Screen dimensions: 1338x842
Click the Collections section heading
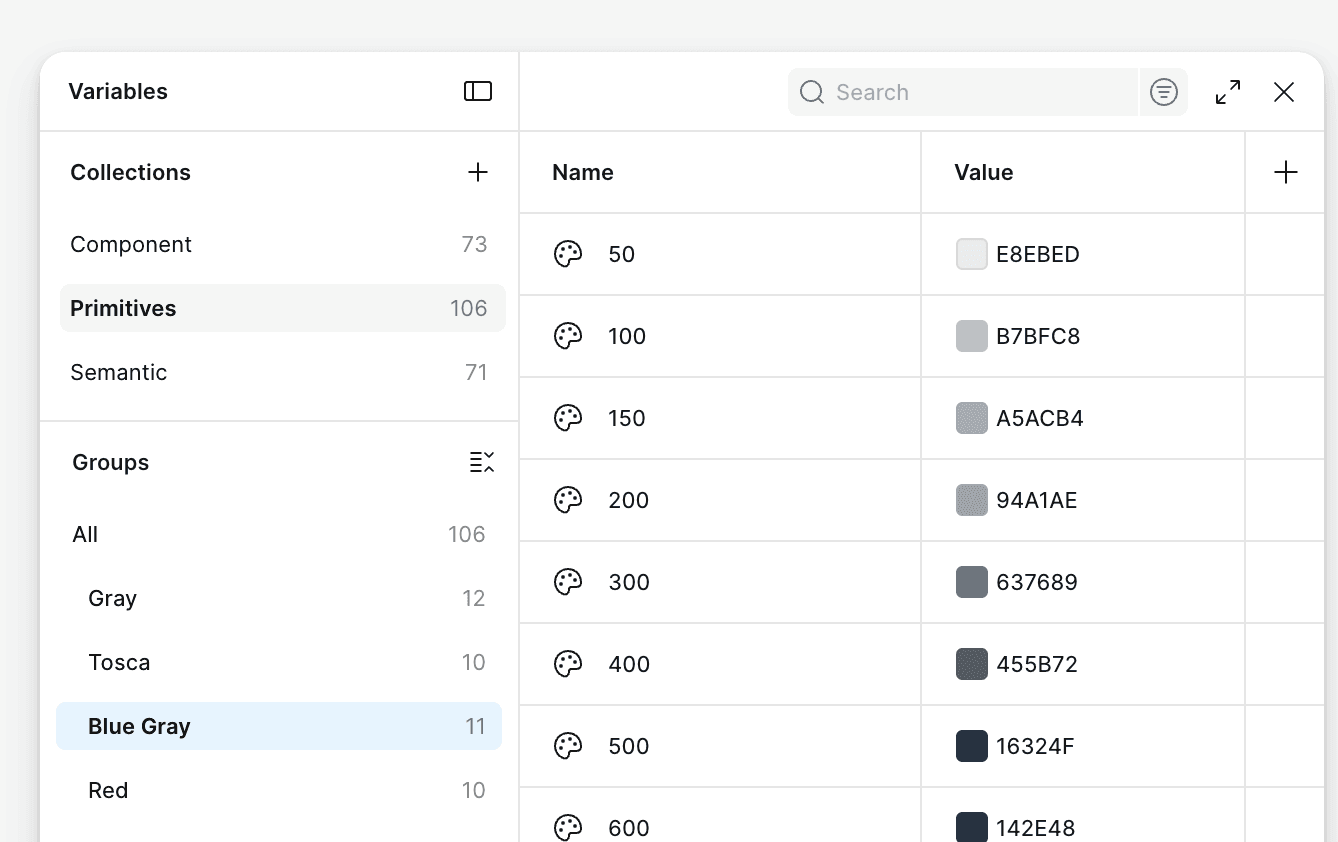[130, 172]
